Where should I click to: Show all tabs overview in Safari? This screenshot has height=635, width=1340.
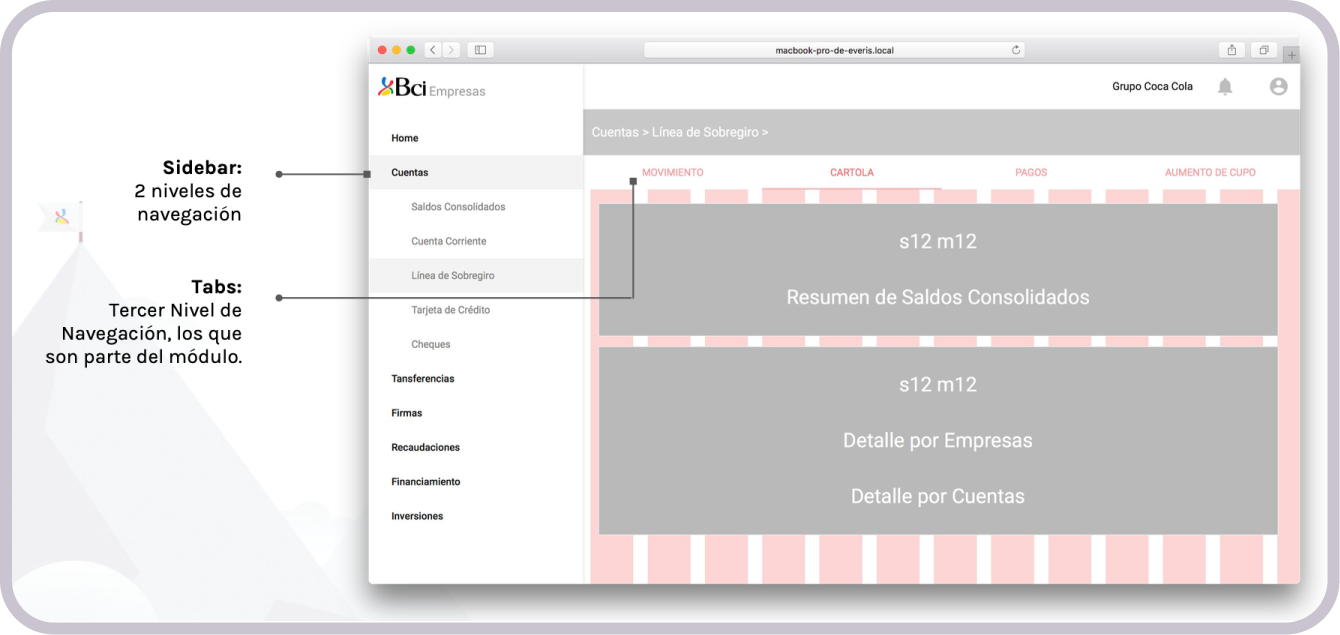1264,50
